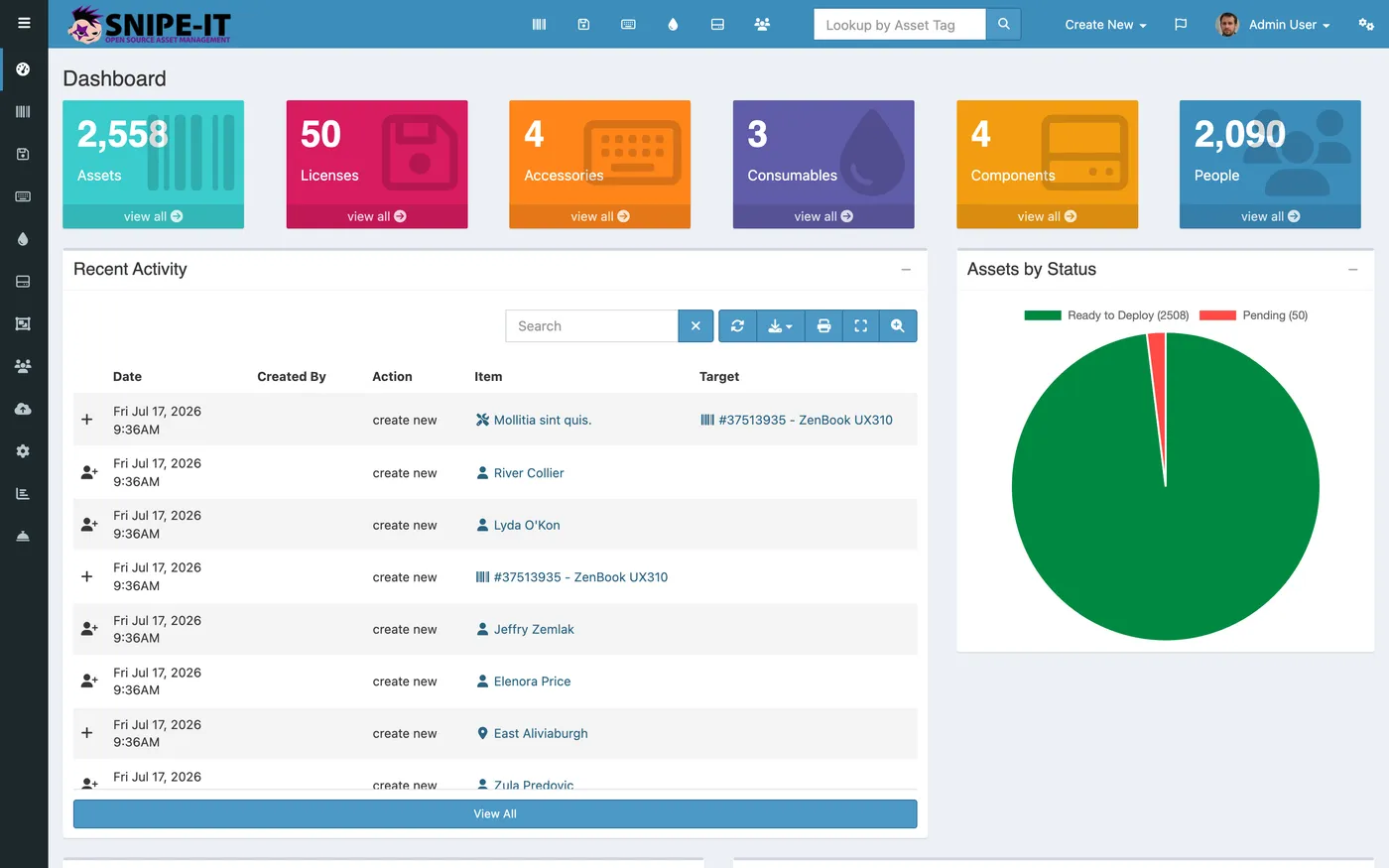The image size is (1389, 868).
Task: Print the Recent Activity table
Action: click(823, 325)
